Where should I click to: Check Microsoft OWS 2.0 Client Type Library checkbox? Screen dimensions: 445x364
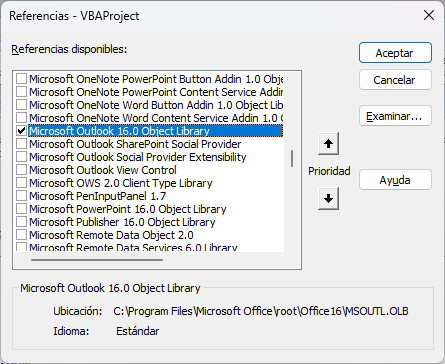tap(22, 183)
